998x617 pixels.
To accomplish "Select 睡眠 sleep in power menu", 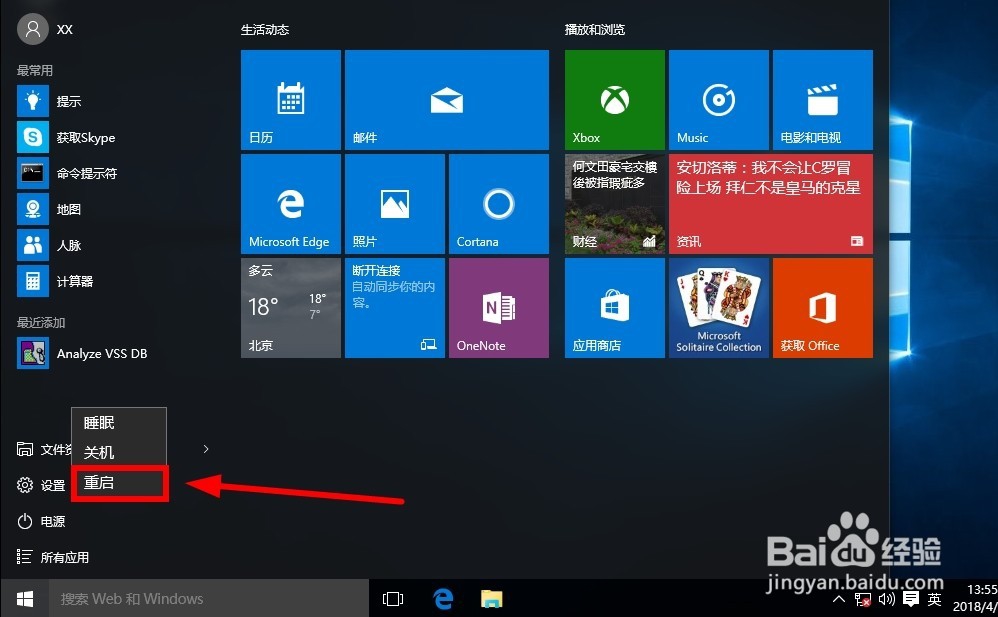I will 119,423.
